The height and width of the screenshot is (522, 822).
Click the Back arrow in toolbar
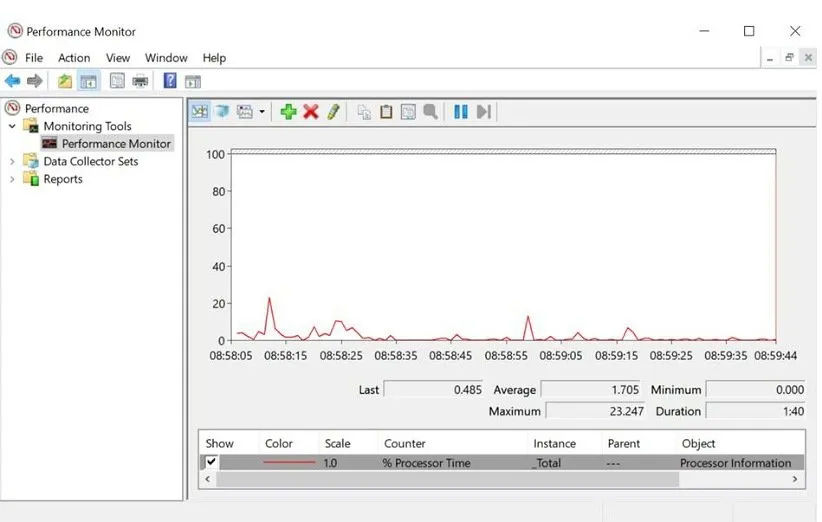pos(12,81)
